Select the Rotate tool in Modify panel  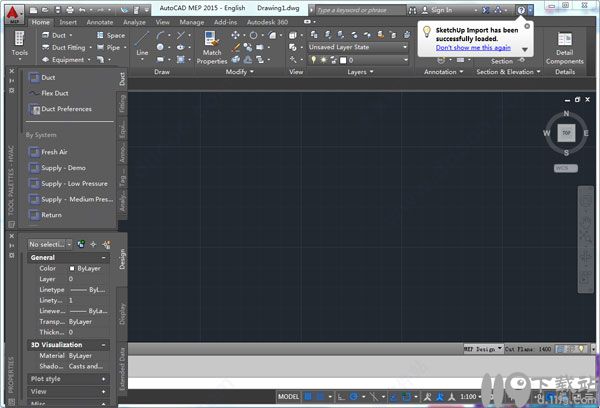253,35
